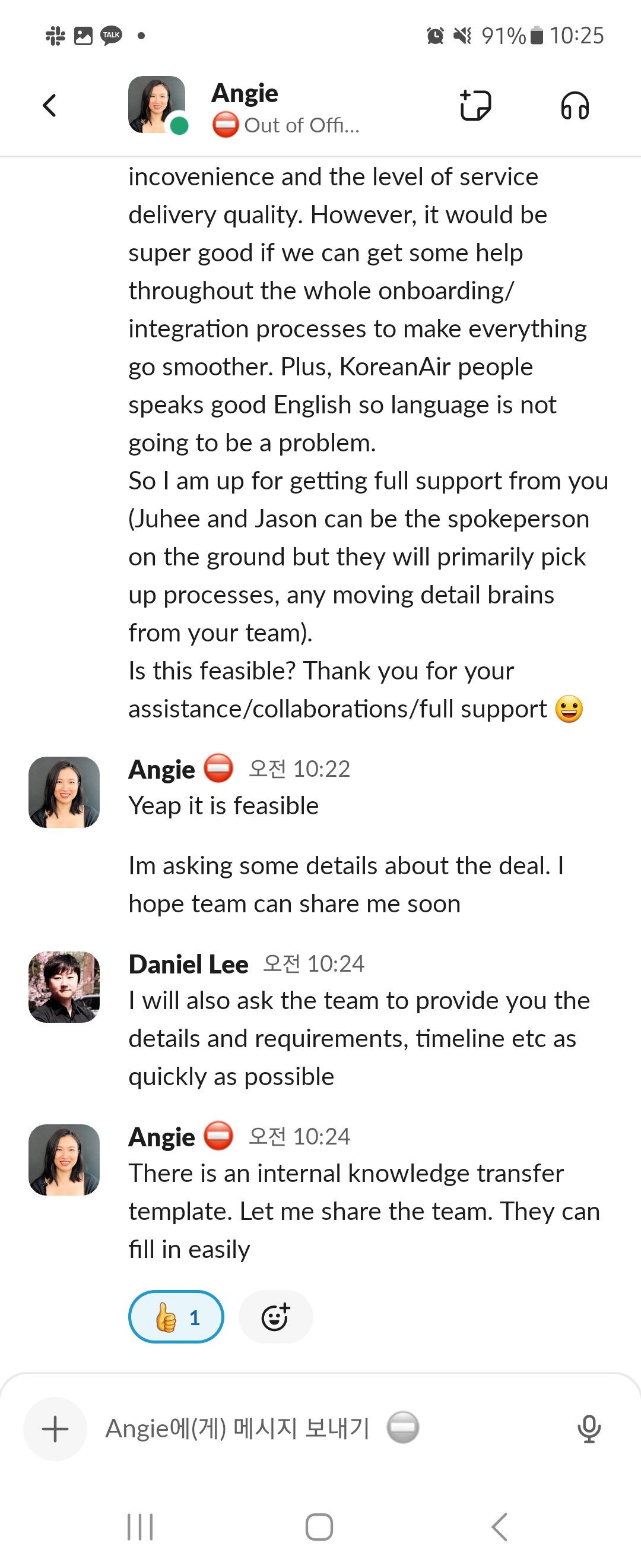Screen dimensions: 641x1568
Task: Tap Android back navigation button
Action: 499,1526
